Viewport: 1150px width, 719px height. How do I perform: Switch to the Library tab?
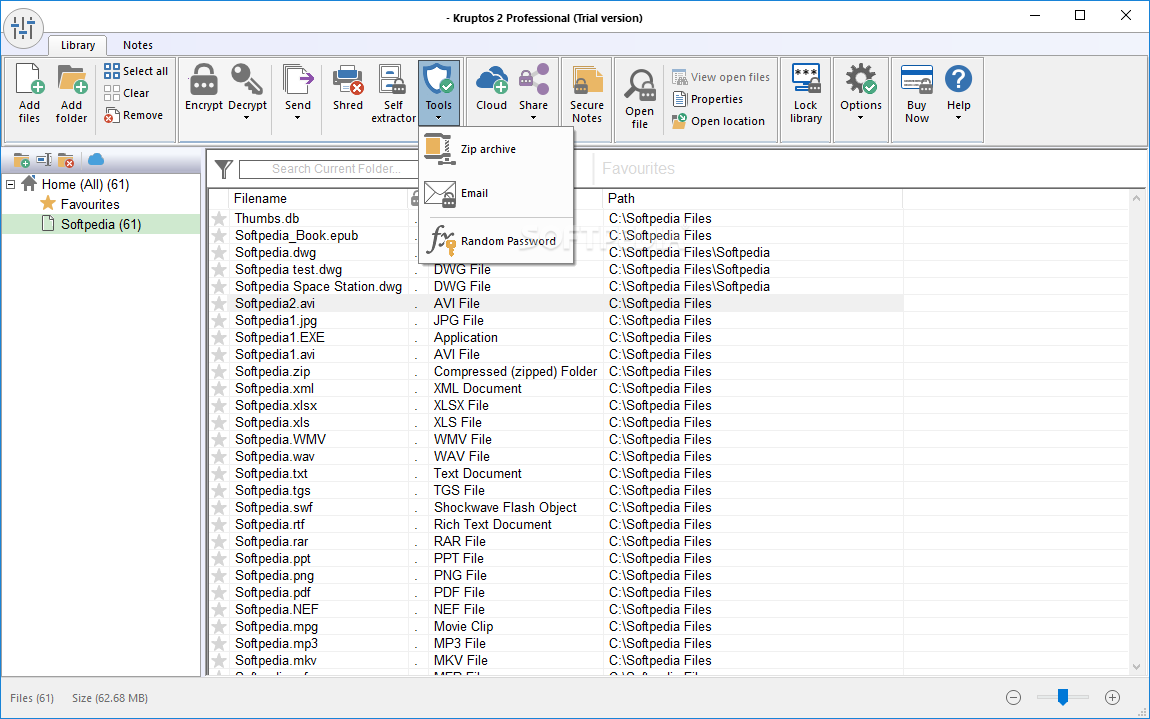pos(78,45)
